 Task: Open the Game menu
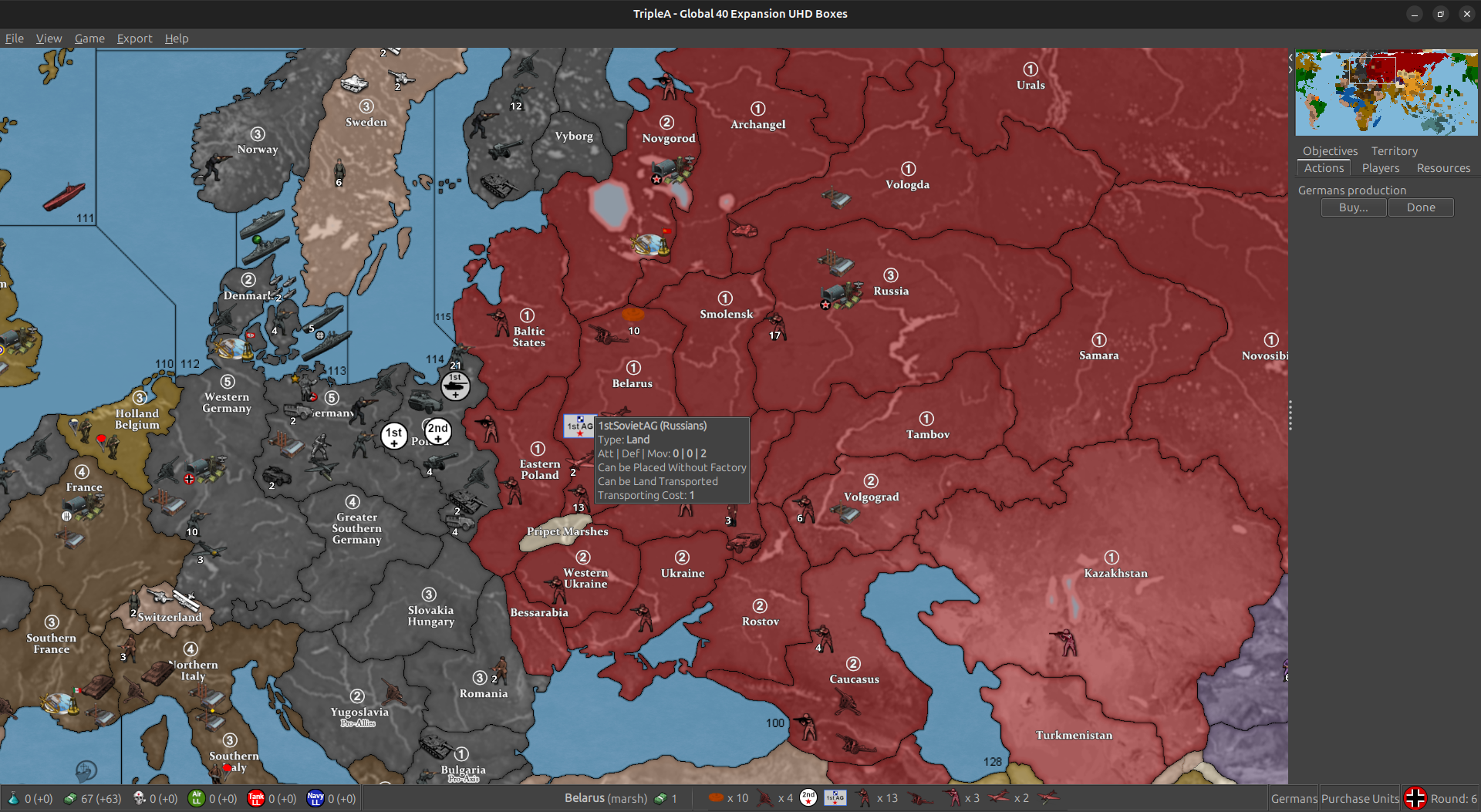click(x=89, y=38)
